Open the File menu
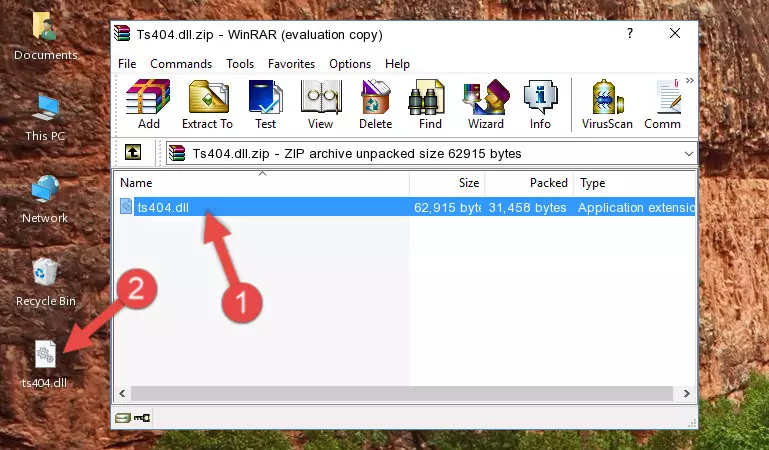Viewport: 769px width, 450px height. (127, 64)
